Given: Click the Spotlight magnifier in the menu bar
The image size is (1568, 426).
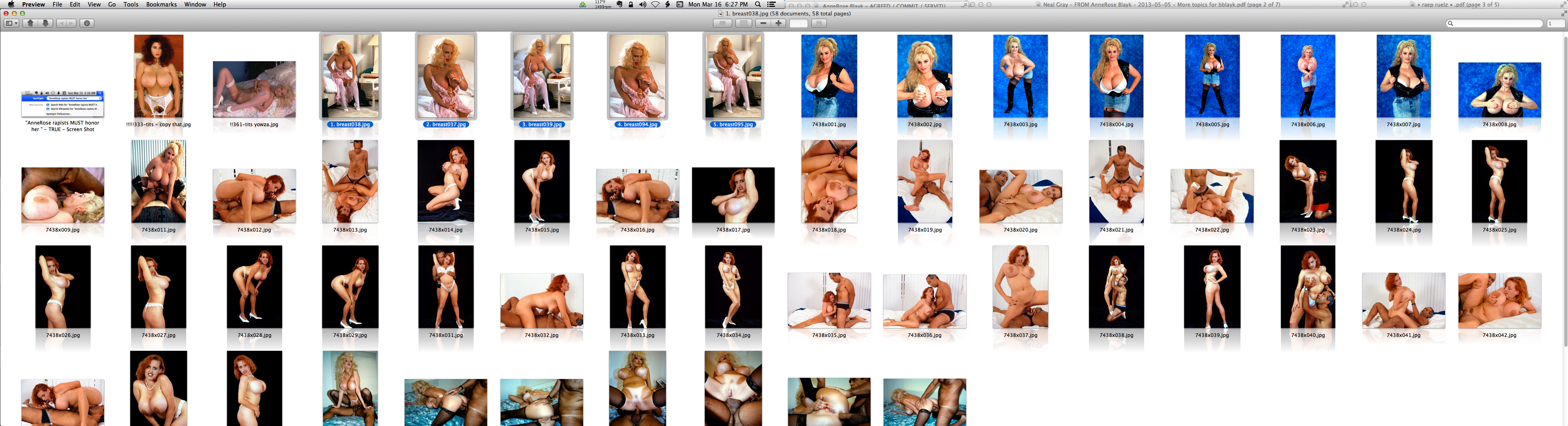Looking at the screenshot, I should coord(758,4).
